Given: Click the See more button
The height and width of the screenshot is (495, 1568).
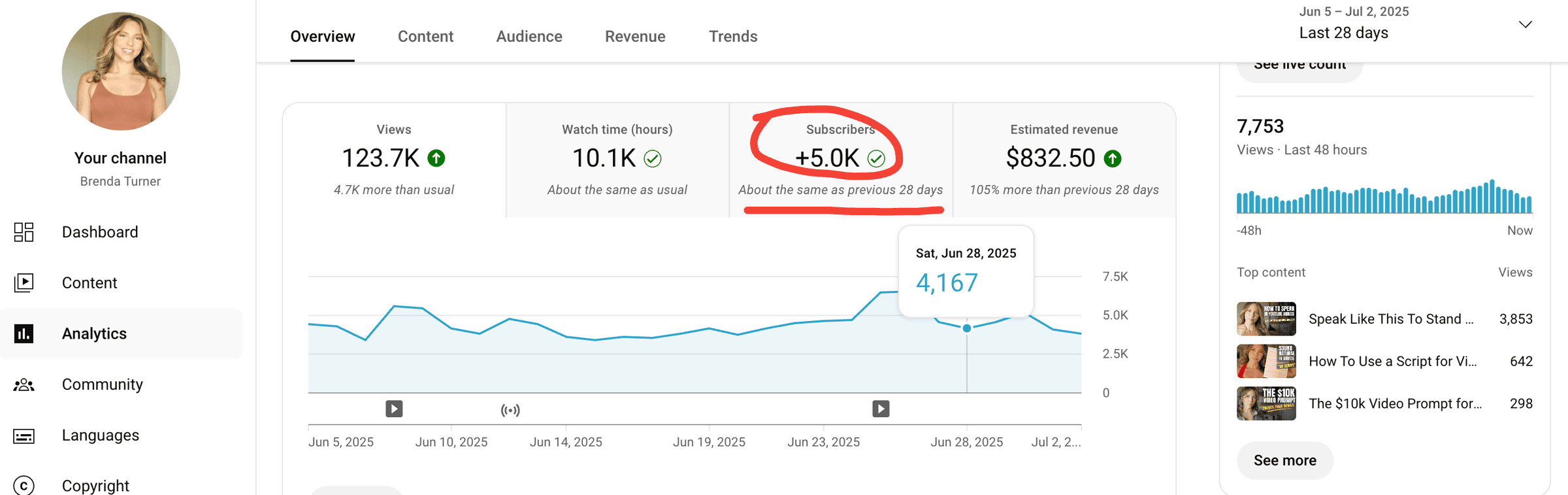Looking at the screenshot, I should (1284, 460).
